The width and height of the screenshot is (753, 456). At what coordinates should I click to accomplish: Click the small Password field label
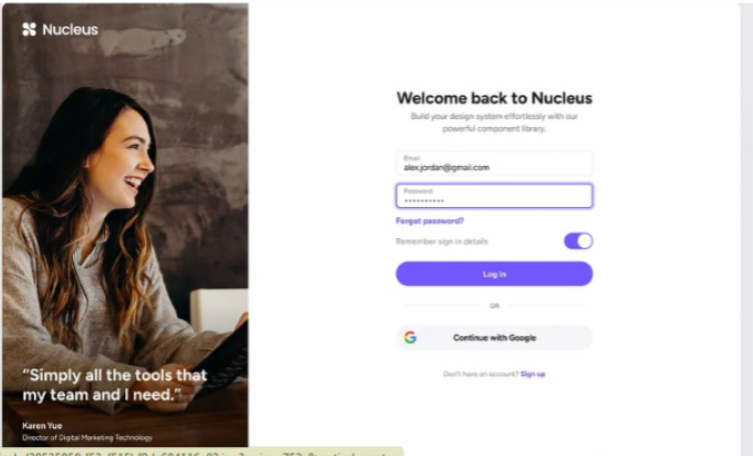point(418,191)
